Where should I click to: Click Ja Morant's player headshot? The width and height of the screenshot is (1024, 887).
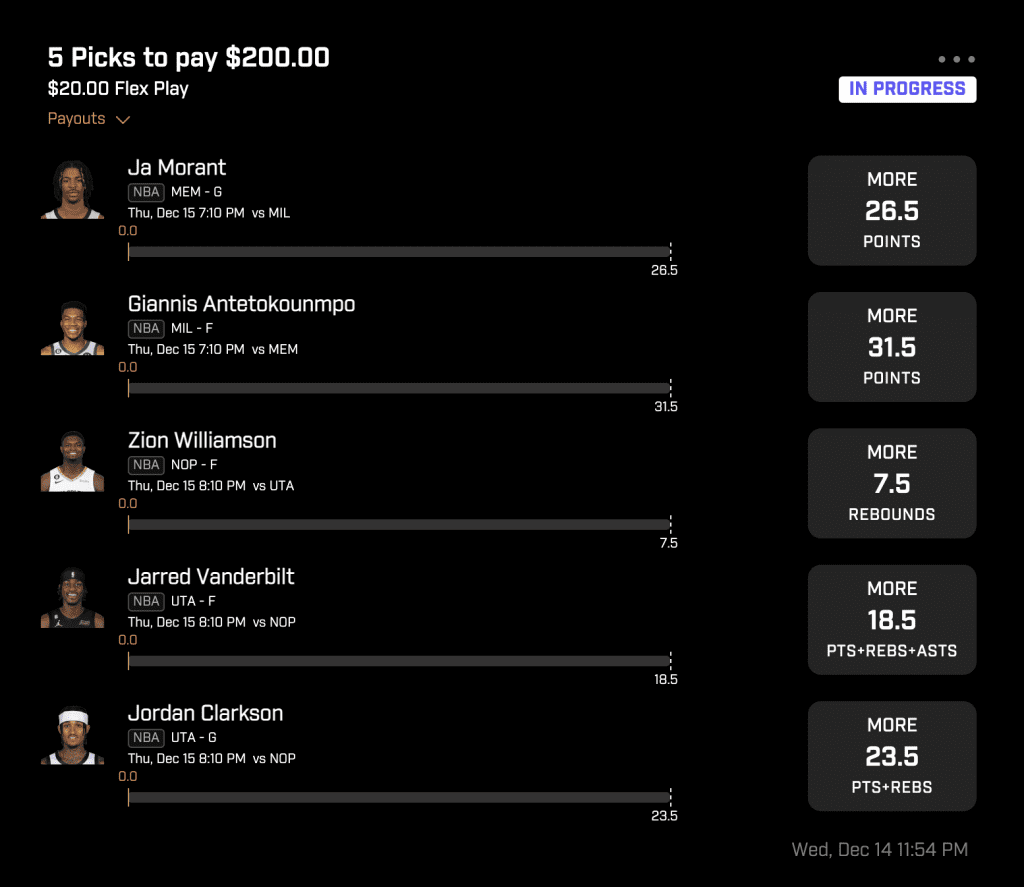(72, 189)
